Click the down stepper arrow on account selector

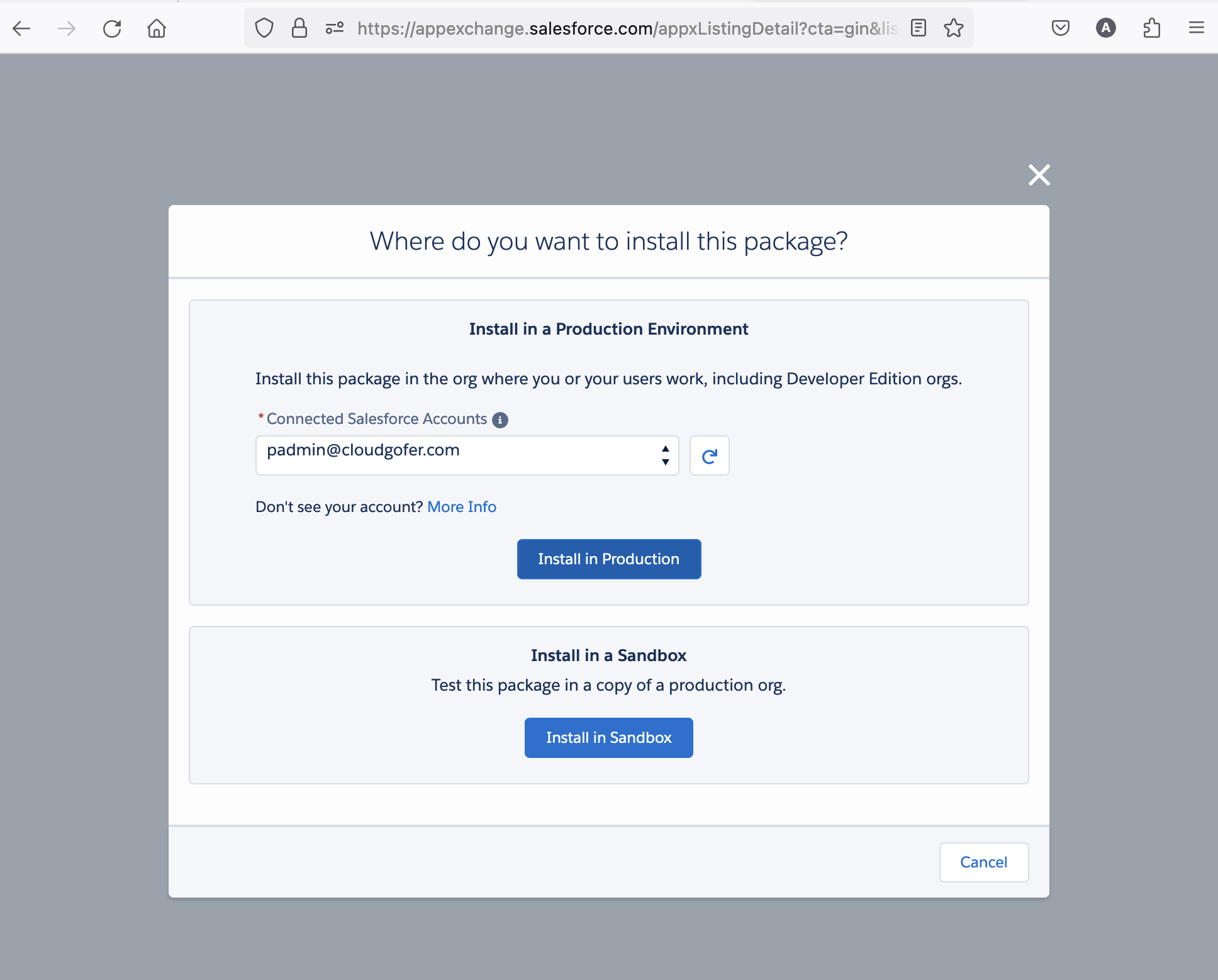(x=665, y=463)
